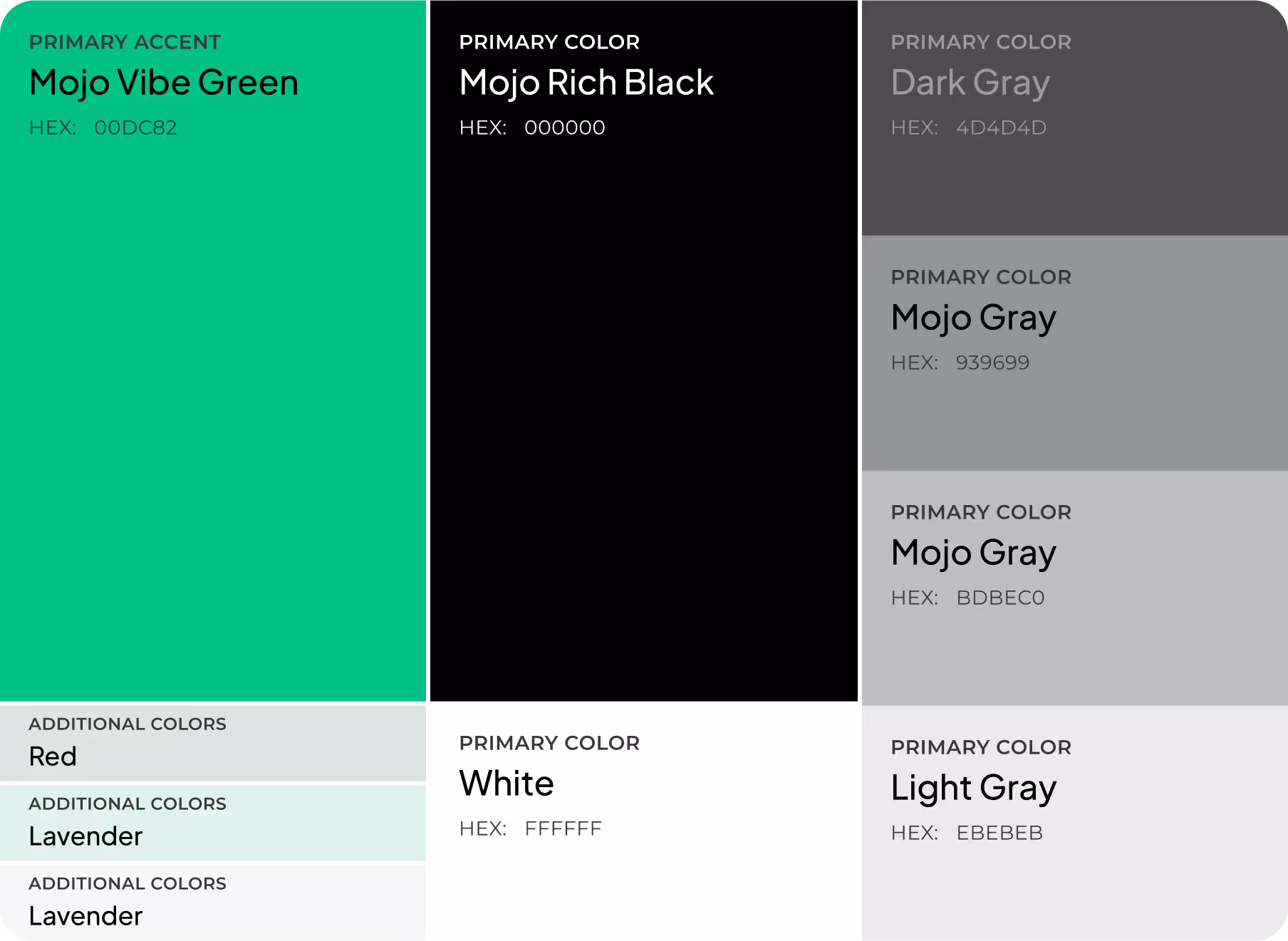Select the Light Gray swatch

pos(1075,823)
